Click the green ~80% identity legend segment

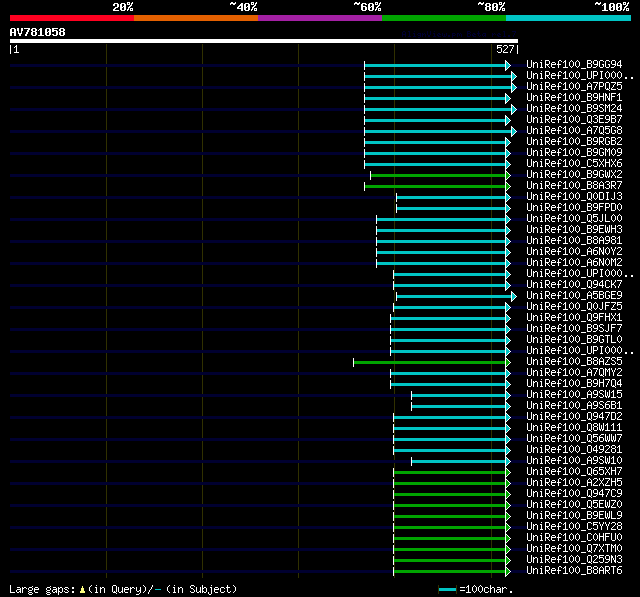coord(444,18)
